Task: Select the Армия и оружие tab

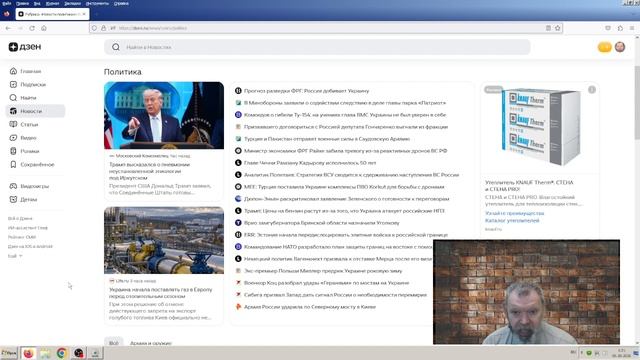Action: 151,343
